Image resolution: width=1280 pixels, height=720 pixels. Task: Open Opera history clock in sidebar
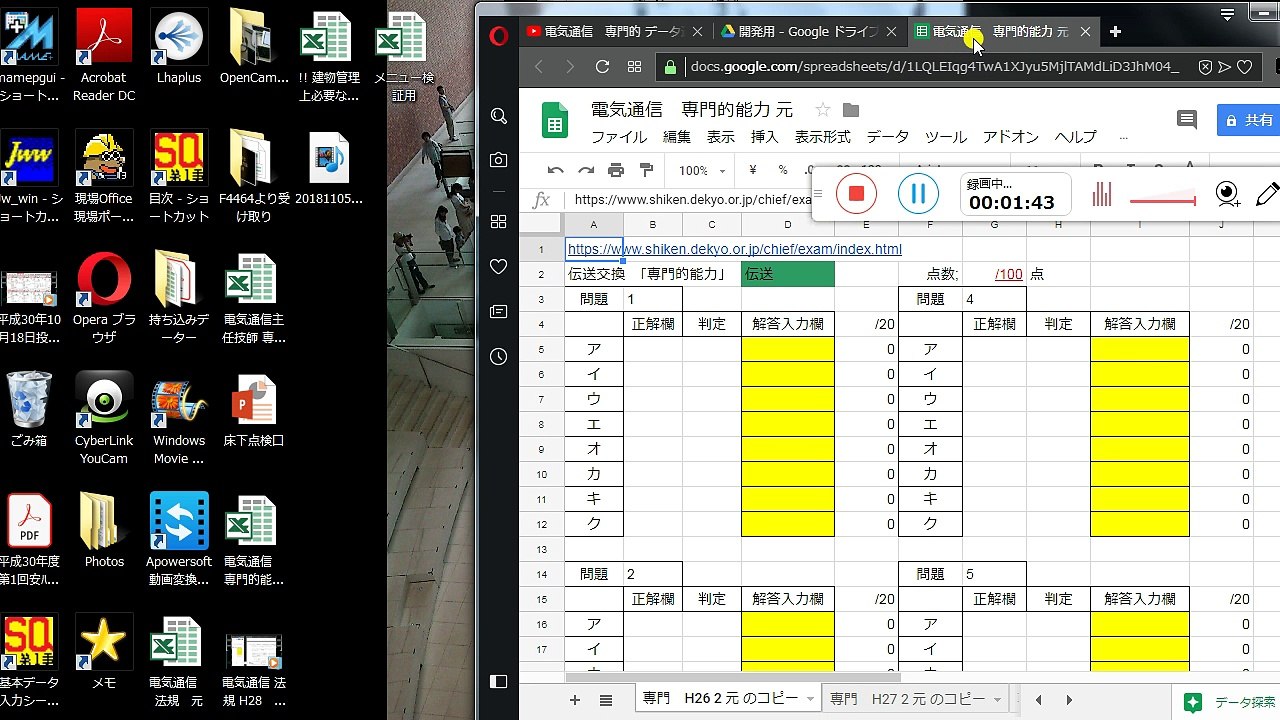coord(499,357)
